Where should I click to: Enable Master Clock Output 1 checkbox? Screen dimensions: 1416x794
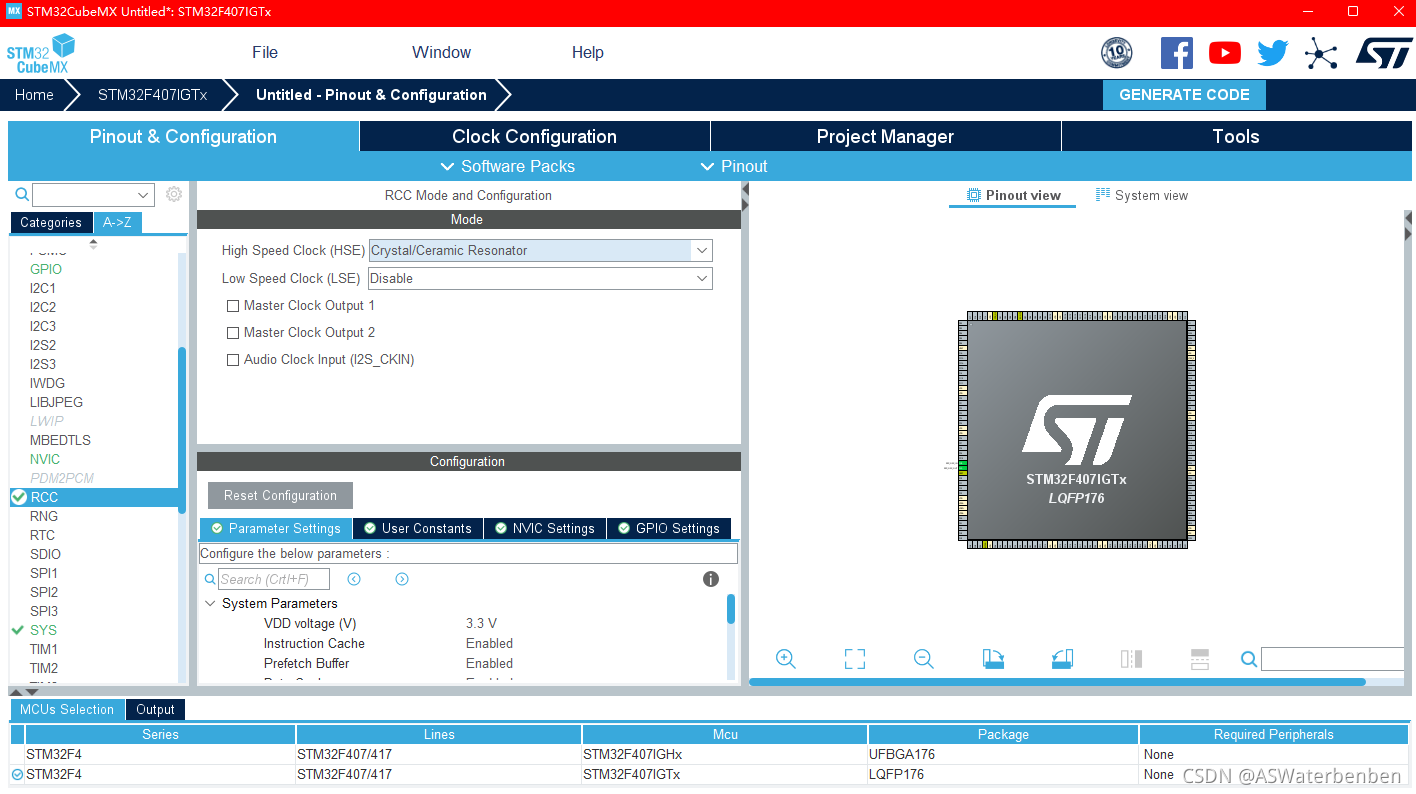click(233, 306)
